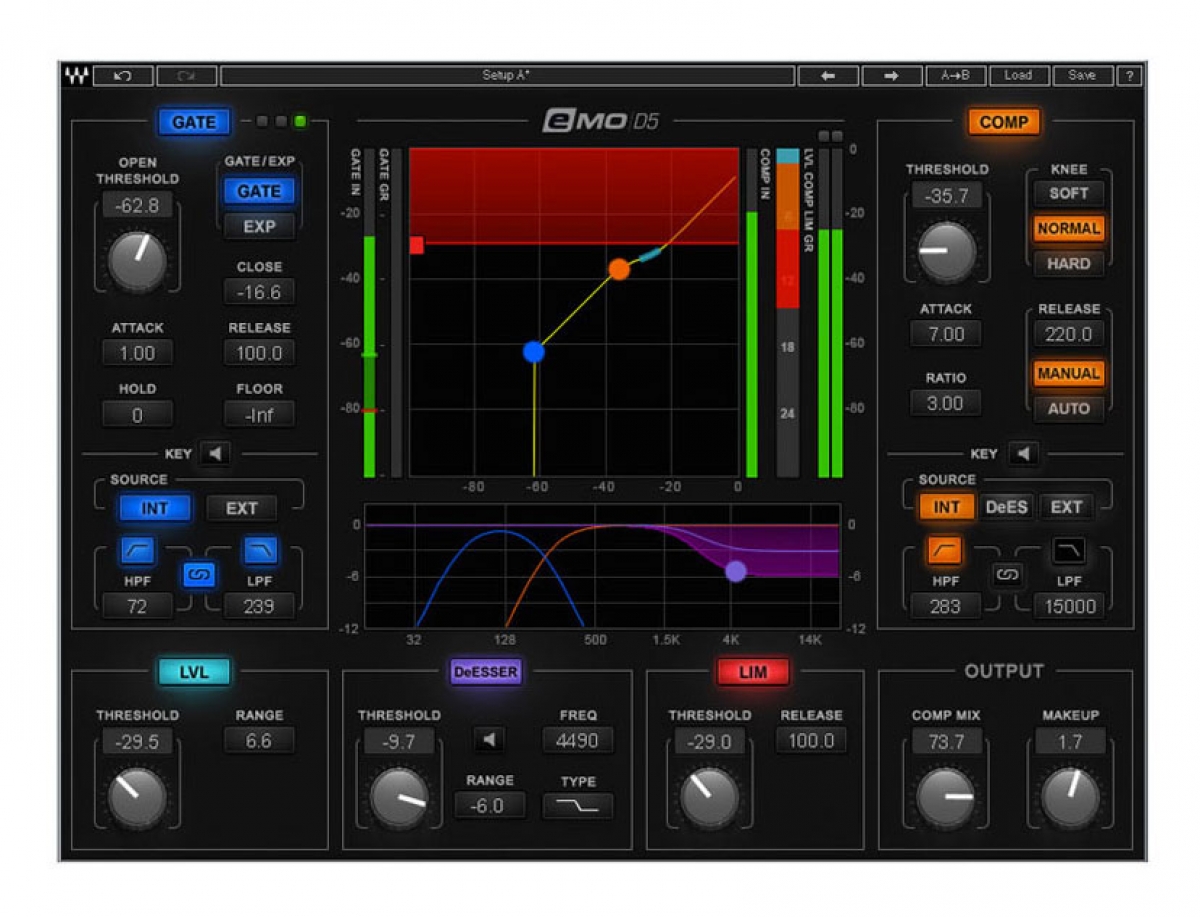Audition the DeEsser speaker icon
Image resolution: width=1200 pixels, height=917 pixels.
point(488,740)
